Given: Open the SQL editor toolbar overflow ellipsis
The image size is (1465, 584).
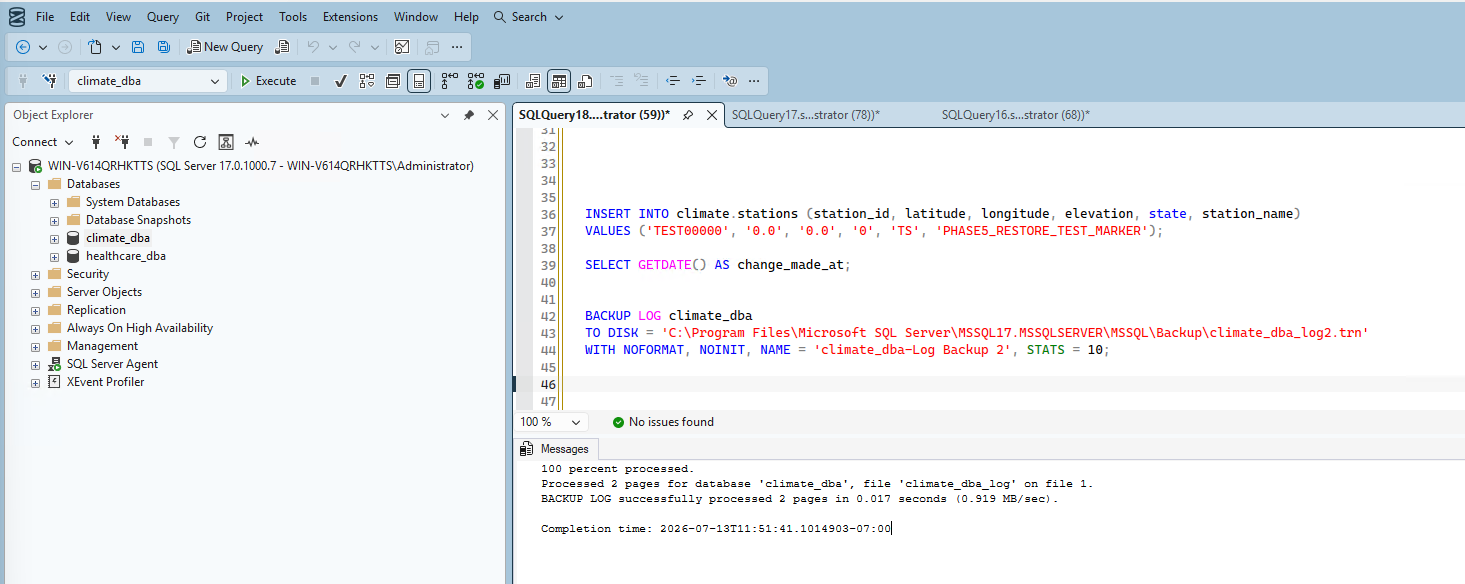Looking at the screenshot, I should 754,81.
